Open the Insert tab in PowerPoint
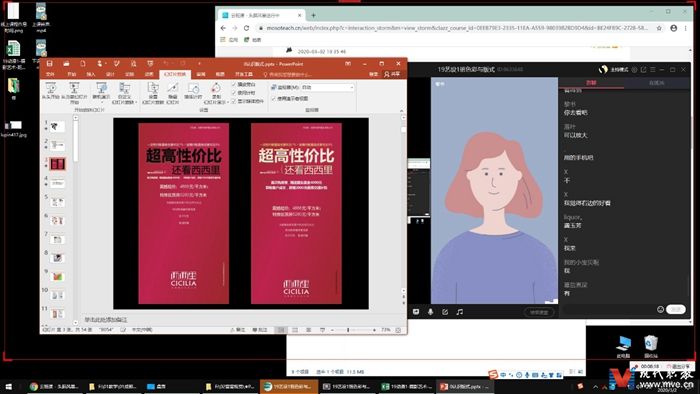 pos(91,74)
